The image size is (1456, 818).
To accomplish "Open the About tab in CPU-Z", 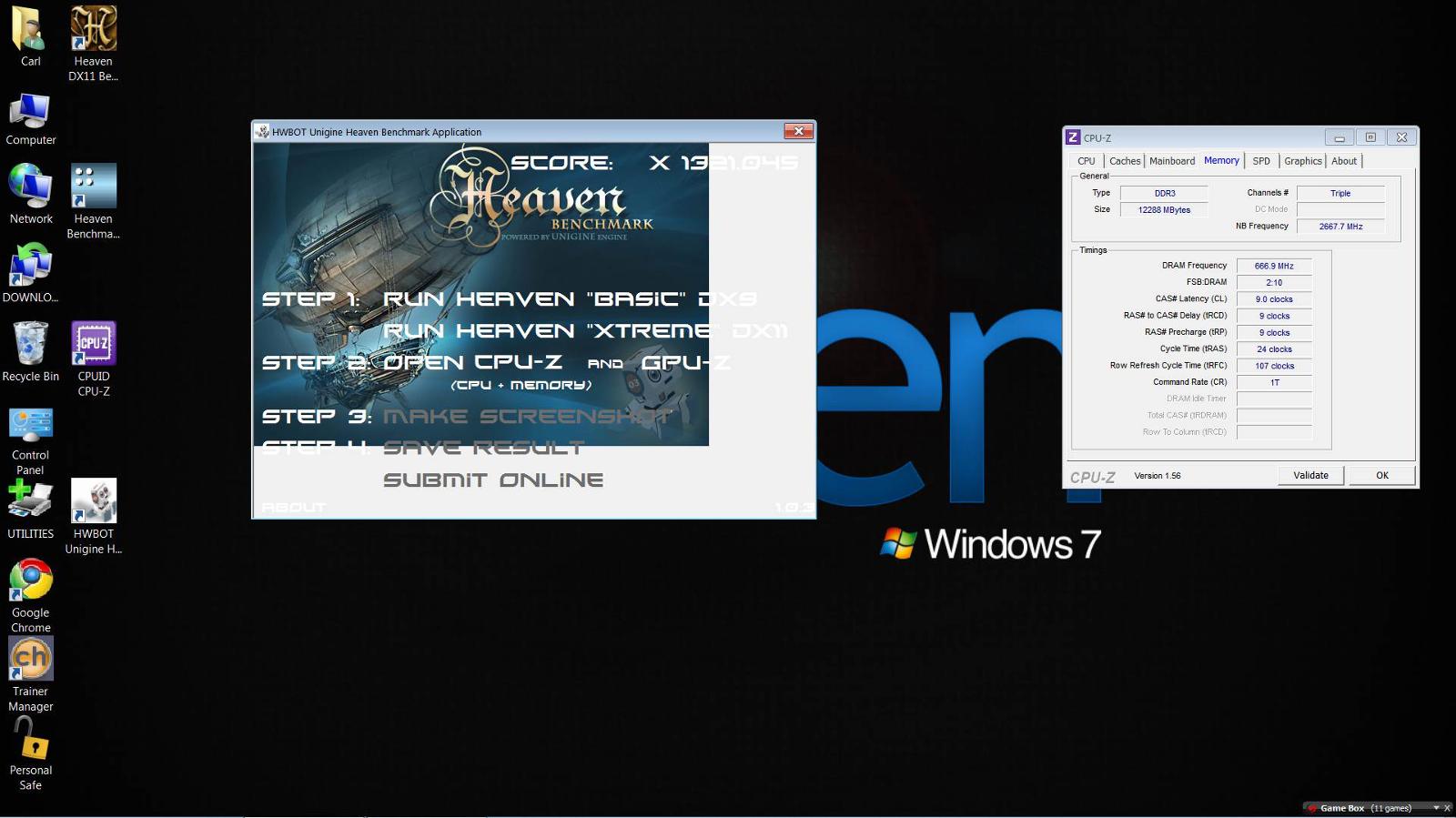I will pyautogui.click(x=1344, y=161).
